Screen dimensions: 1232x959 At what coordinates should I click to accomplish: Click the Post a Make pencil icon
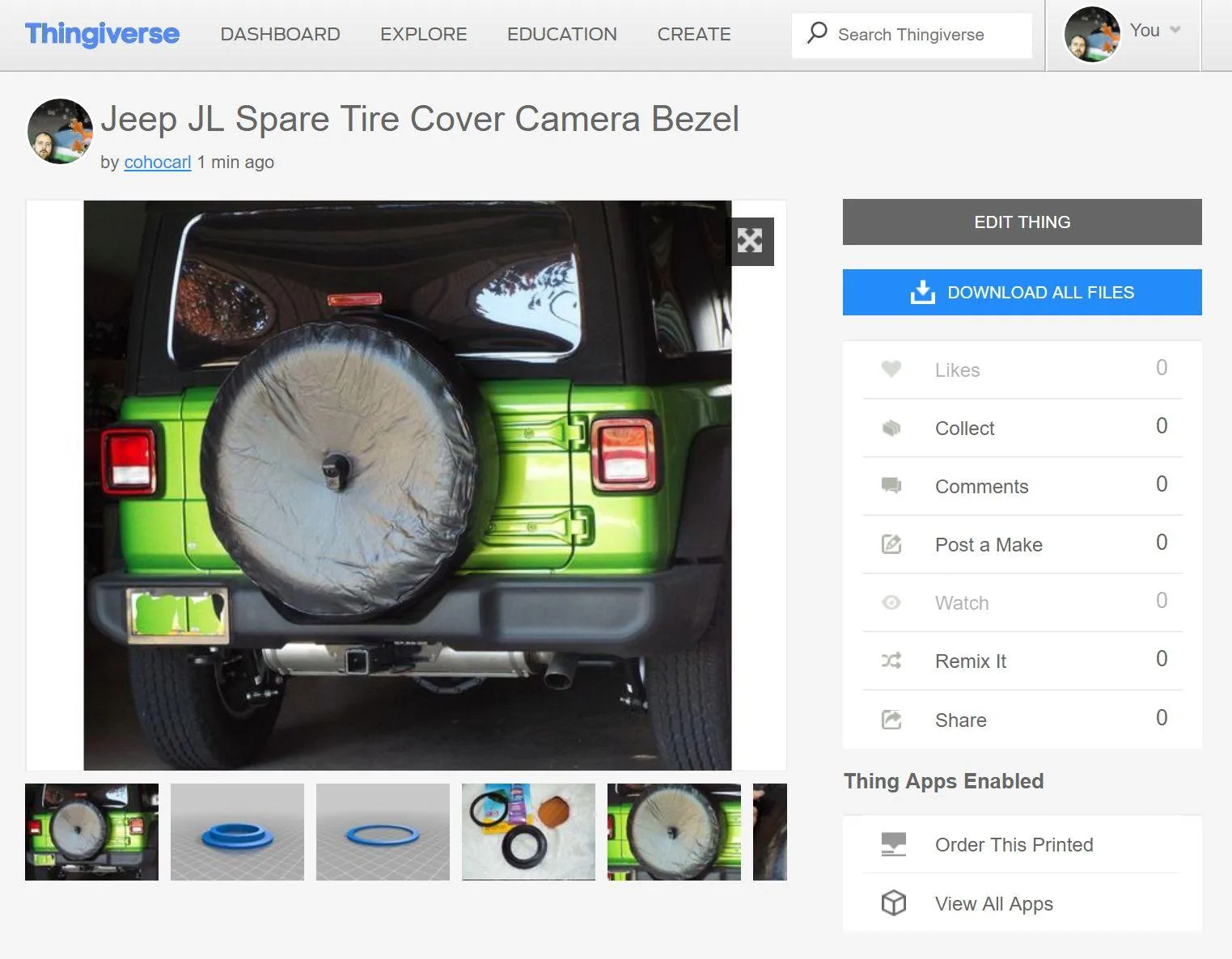891,544
